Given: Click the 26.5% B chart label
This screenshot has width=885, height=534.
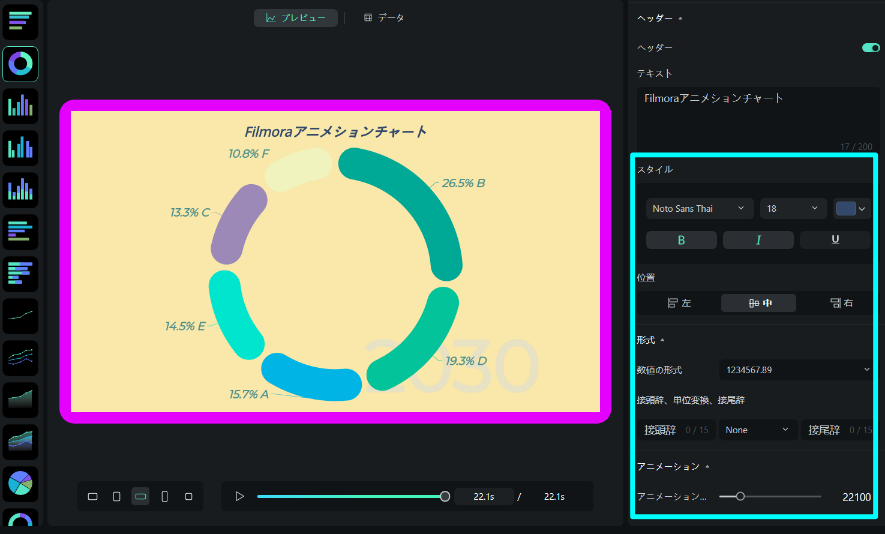Looking at the screenshot, I should (x=463, y=183).
